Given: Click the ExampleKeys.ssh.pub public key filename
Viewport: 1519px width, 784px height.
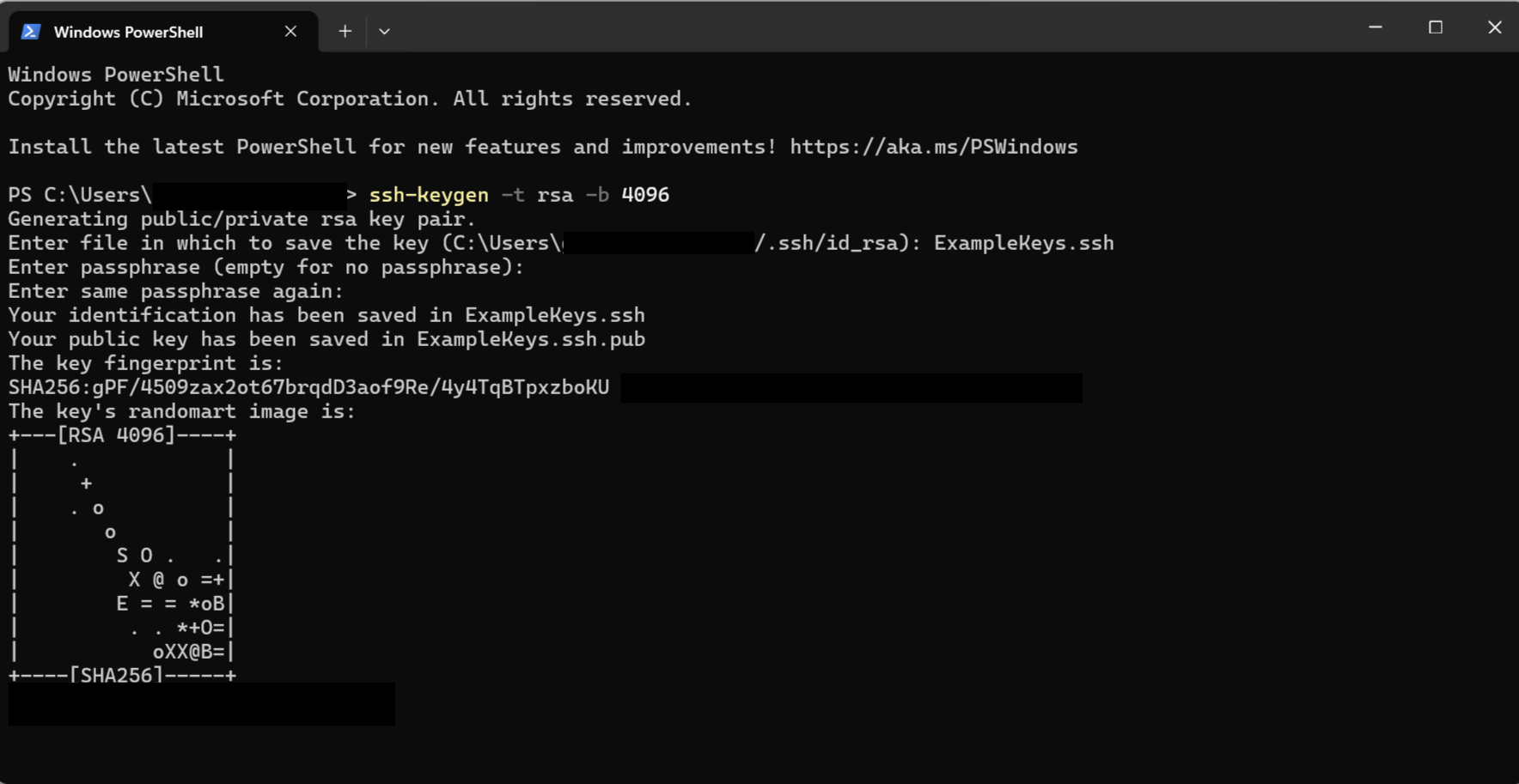Looking at the screenshot, I should 530,339.
